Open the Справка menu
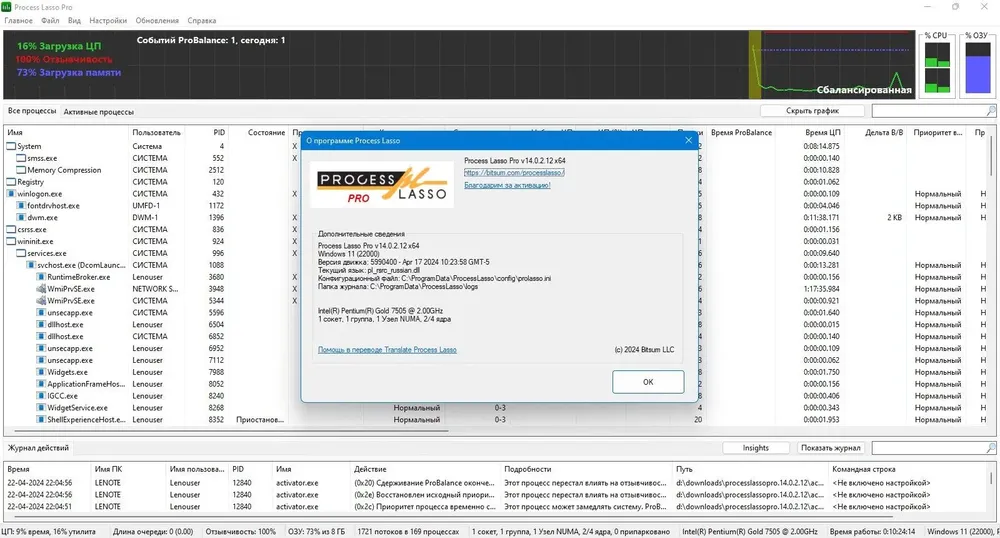Screen dimensions: 1000x538 click(x=202, y=20)
